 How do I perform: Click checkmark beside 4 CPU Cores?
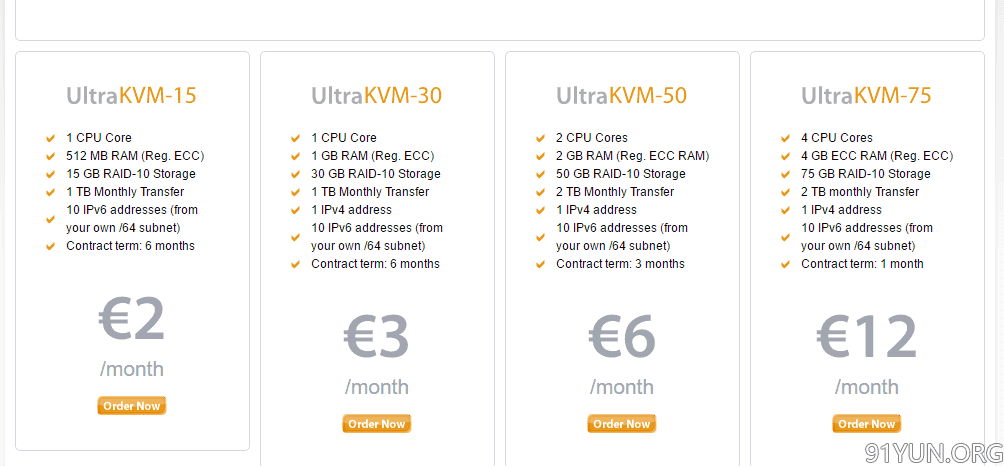coord(785,138)
